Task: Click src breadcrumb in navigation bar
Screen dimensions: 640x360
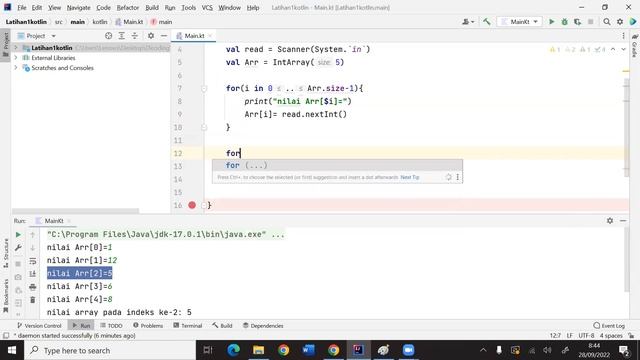Action: tap(58, 22)
